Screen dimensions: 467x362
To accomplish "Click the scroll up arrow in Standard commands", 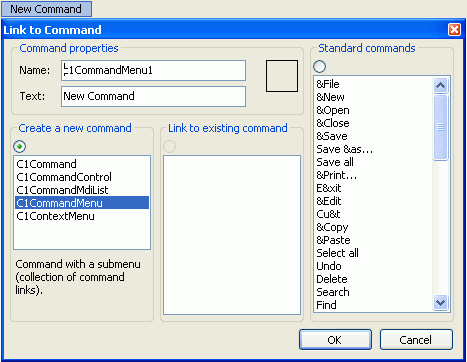I will point(440,85).
